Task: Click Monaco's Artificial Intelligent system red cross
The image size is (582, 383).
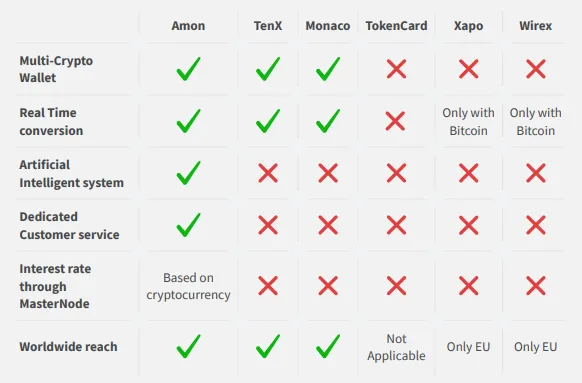Action: (x=328, y=173)
